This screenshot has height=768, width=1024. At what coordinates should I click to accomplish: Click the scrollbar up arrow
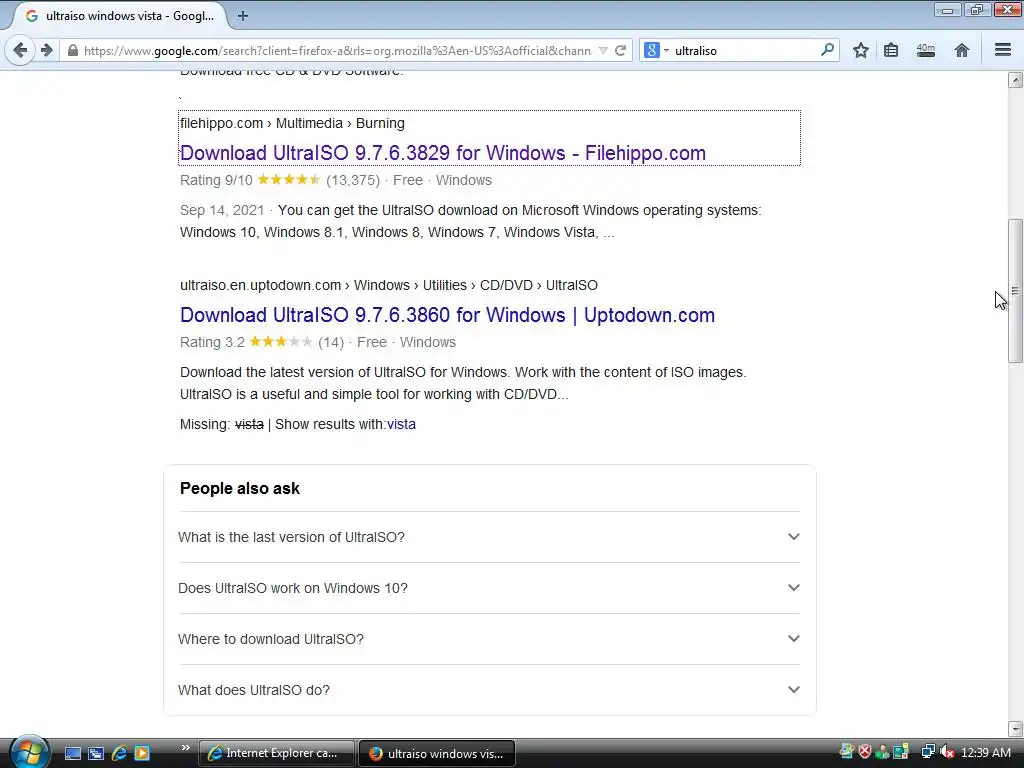(1015, 80)
